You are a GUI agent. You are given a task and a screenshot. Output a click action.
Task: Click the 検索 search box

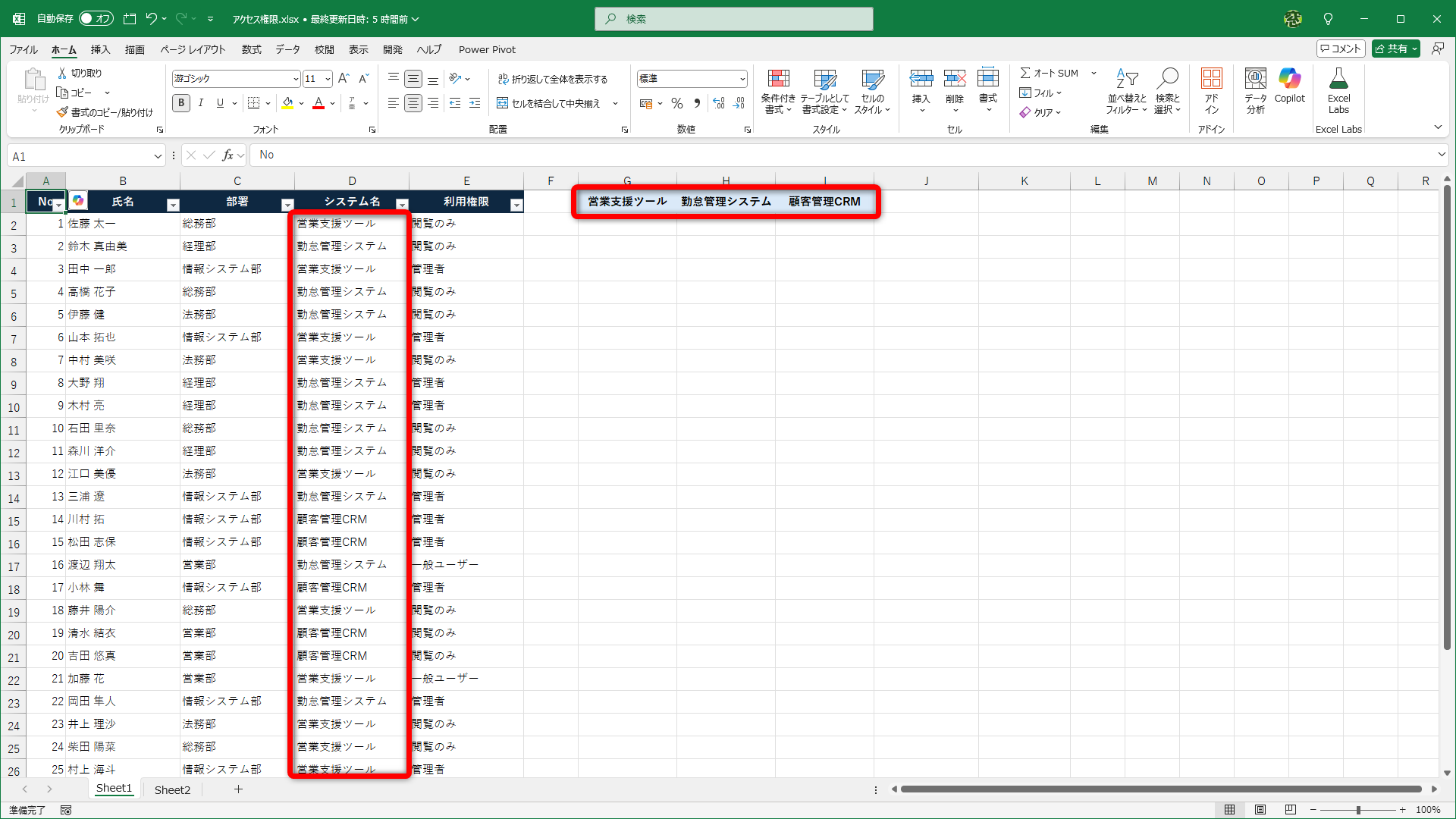pyautogui.click(x=734, y=19)
